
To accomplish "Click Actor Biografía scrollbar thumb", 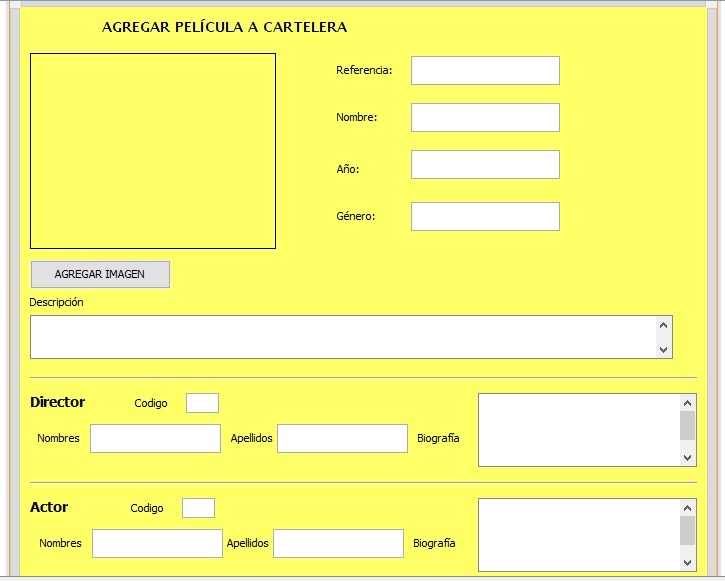I will [688, 531].
